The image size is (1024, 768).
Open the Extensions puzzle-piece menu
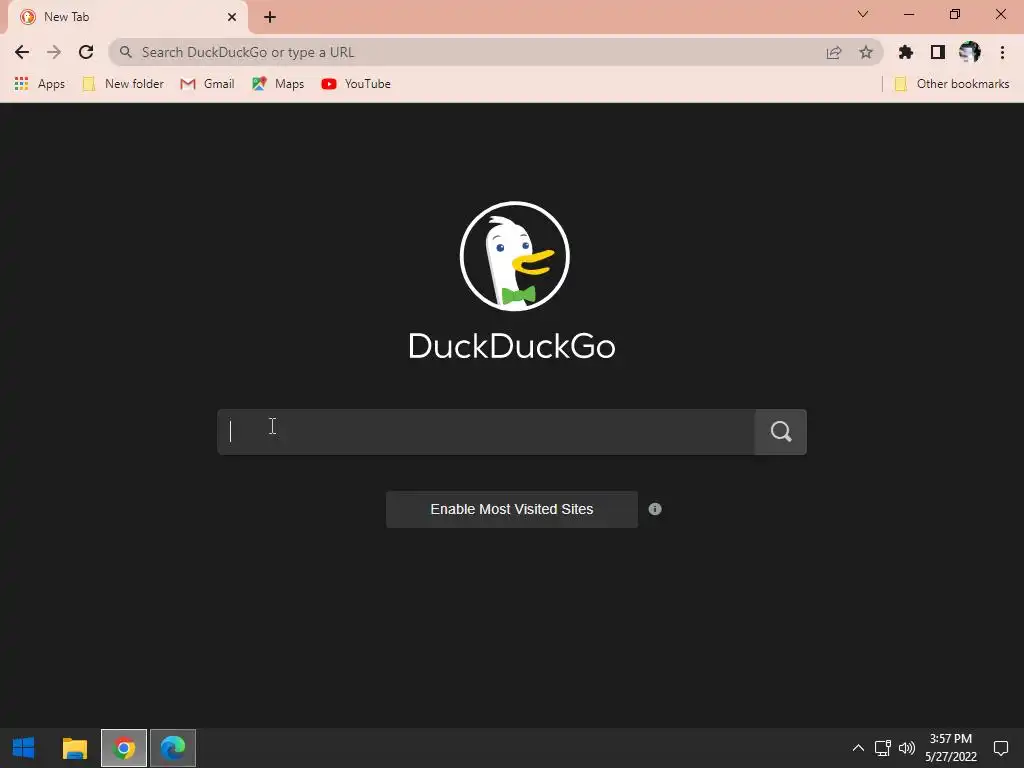[x=906, y=52]
